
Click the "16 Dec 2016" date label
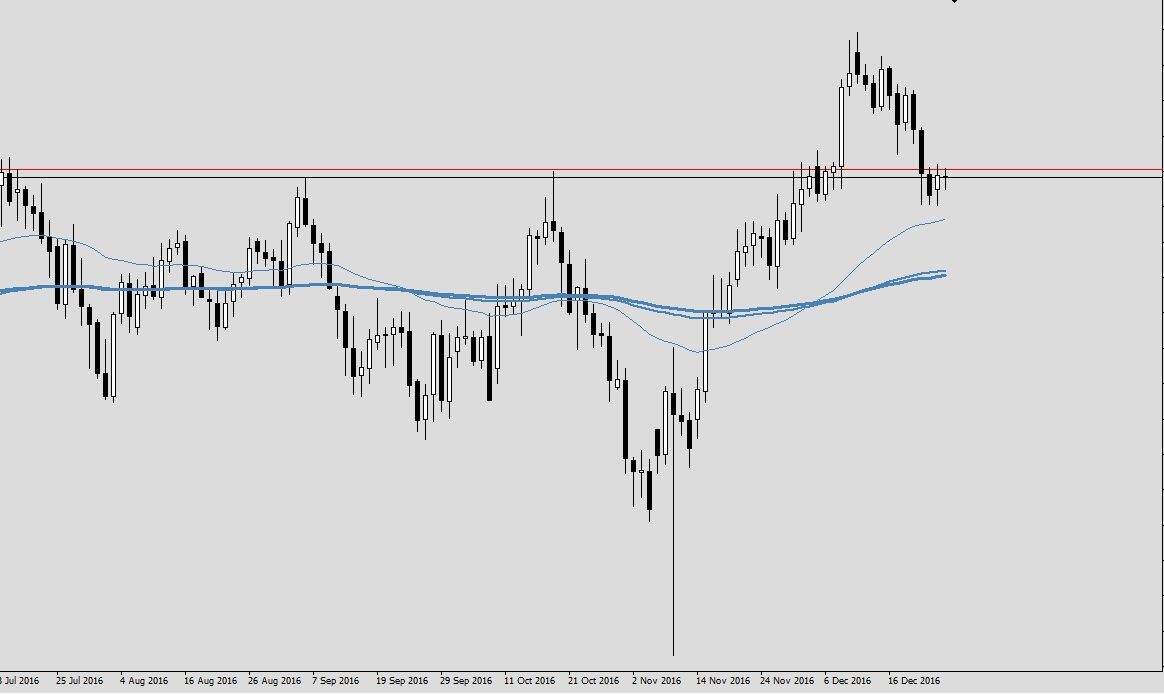tap(914, 681)
